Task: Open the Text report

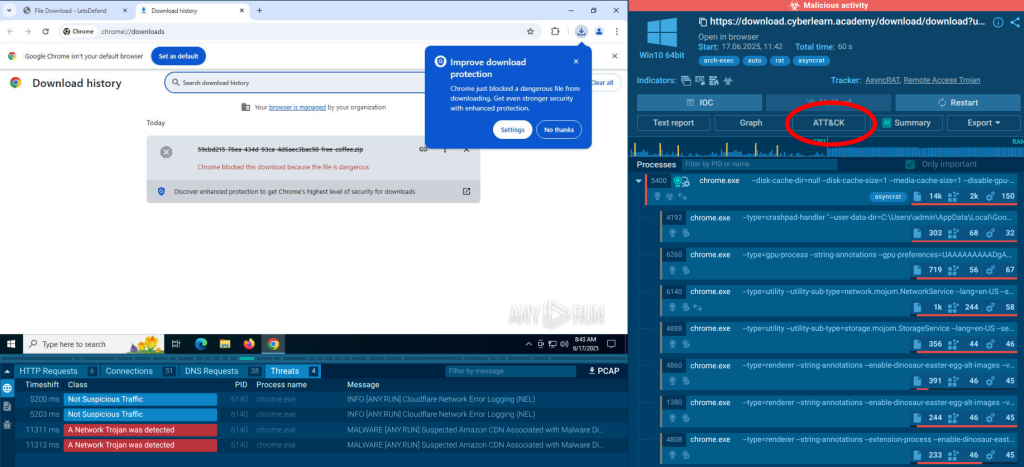Action: 673,123
